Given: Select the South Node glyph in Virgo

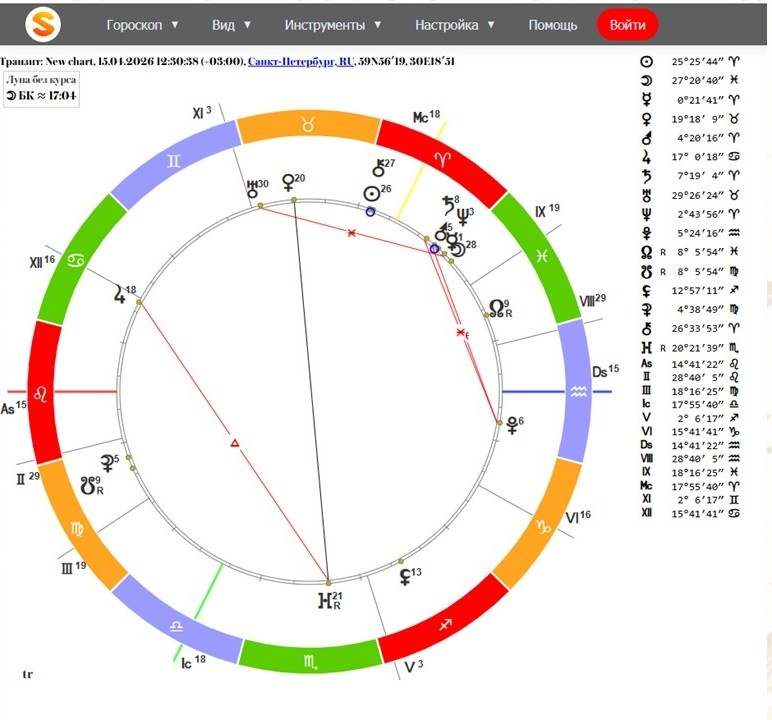Looking at the screenshot, I should pos(88,486).
